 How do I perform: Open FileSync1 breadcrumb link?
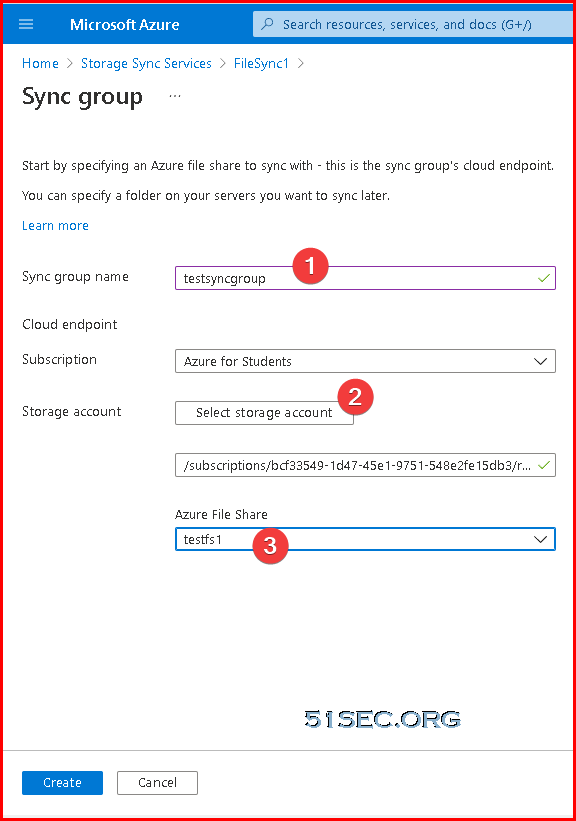coord(261,63)
